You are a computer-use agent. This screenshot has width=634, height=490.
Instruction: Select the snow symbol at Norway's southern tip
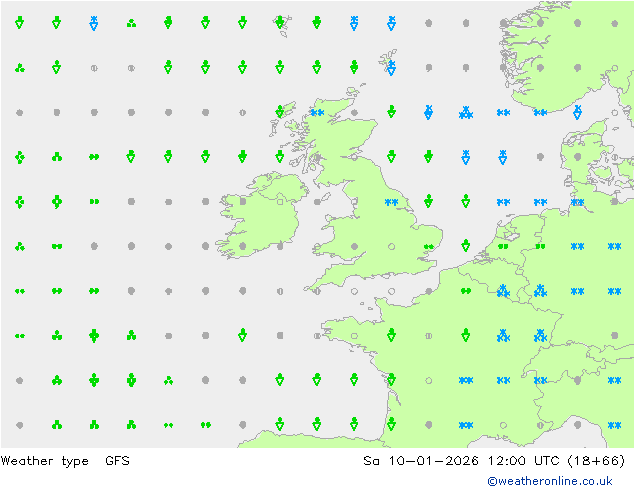click(540, 112)
